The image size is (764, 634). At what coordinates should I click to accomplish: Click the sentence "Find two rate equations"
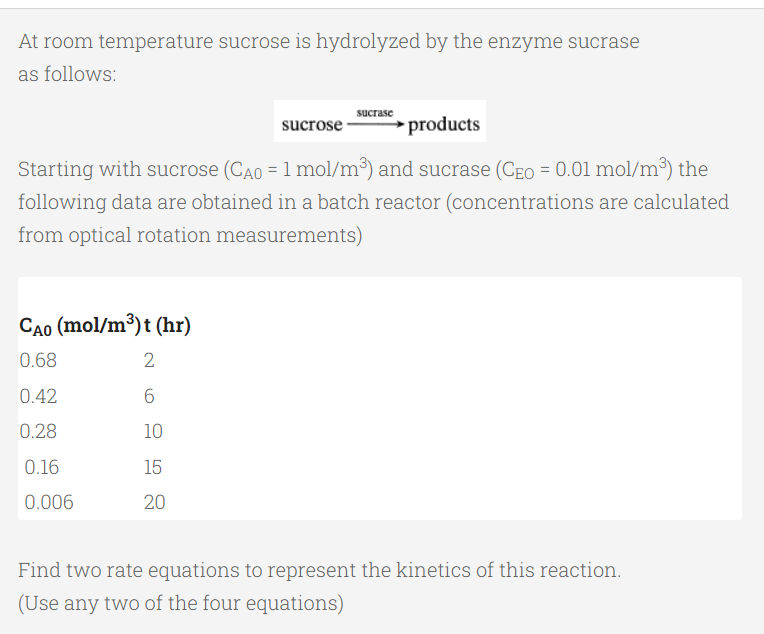319,570
